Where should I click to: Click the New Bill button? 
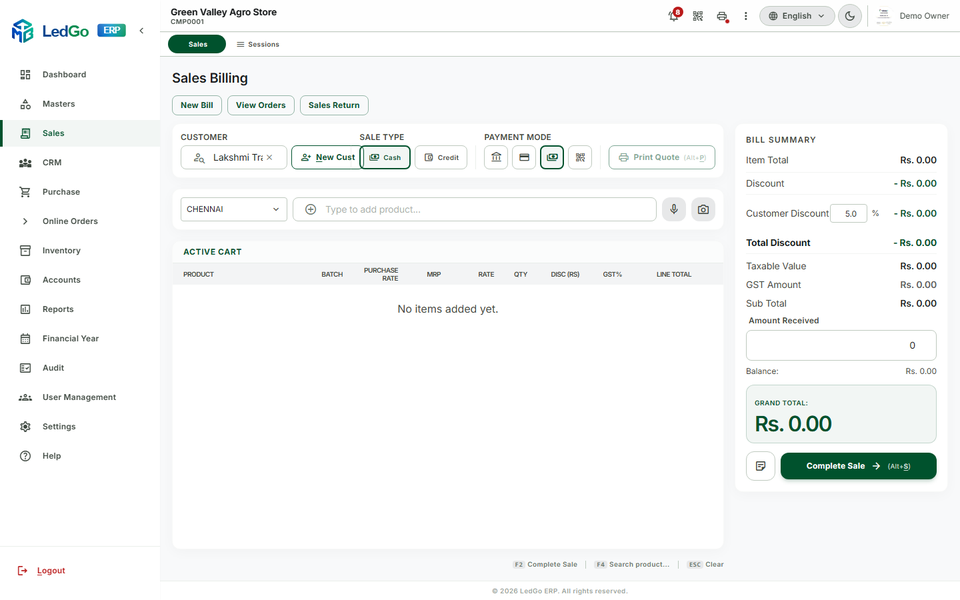tap(197, 105)
